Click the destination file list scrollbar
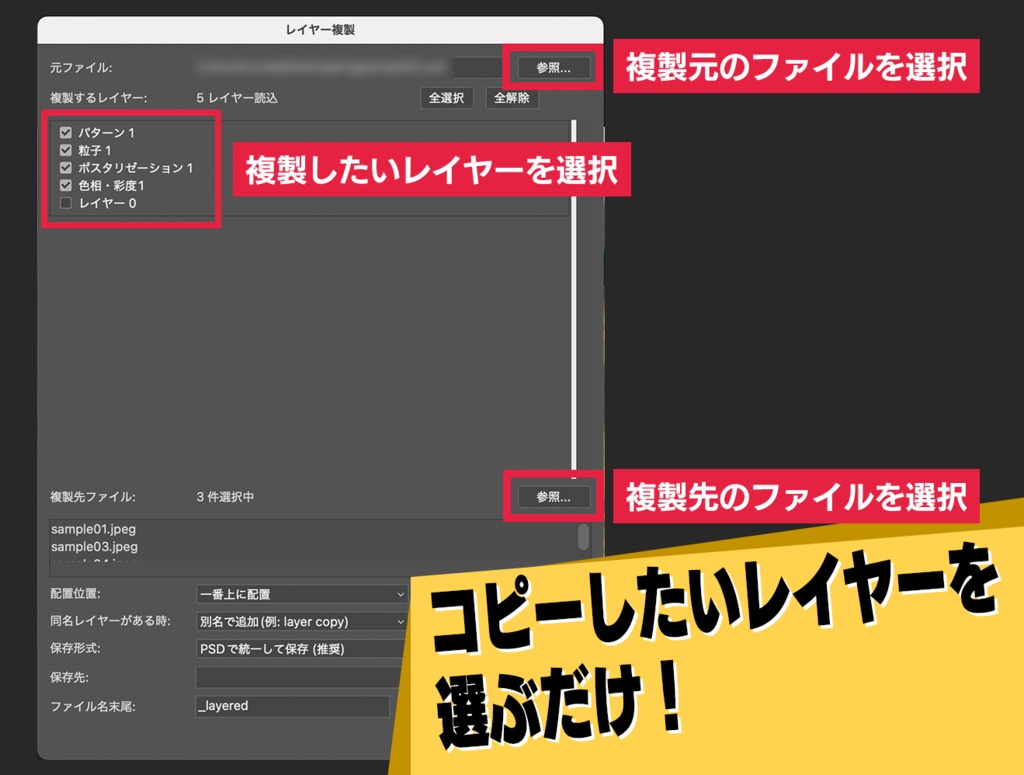Image resolution: width=1024 pixels, height=775 pixels. 583,537
